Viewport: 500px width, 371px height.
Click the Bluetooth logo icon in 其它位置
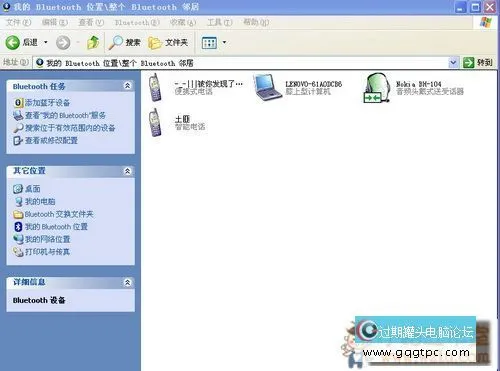point(18,227)
